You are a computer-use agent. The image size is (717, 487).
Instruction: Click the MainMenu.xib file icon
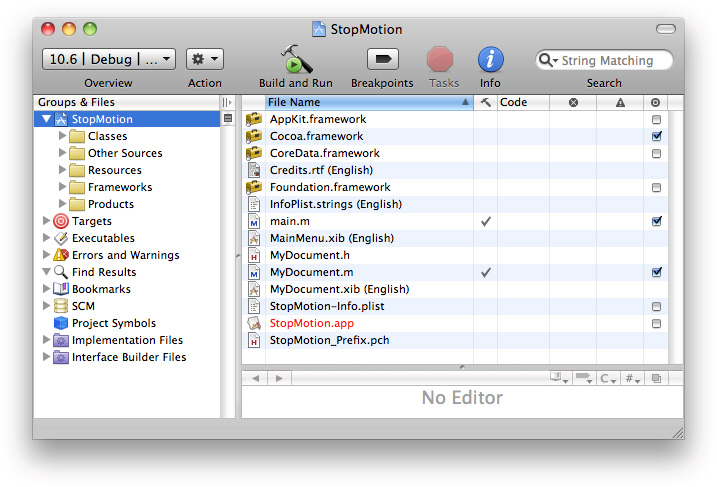tap(254, 238)
